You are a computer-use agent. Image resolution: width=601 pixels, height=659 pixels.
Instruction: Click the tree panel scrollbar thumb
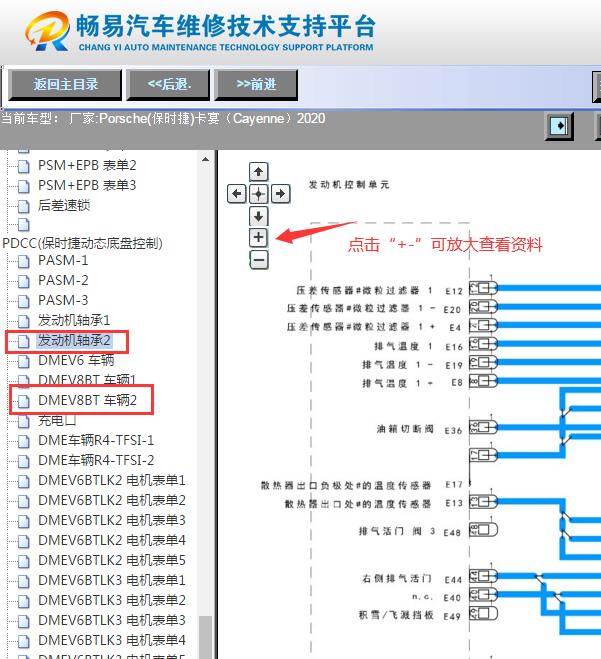(x=206, y=638)
